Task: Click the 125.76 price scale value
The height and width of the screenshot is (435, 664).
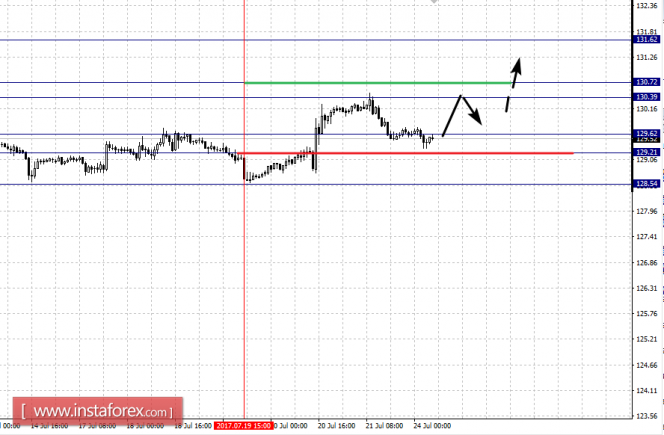Action: point(647,313)
